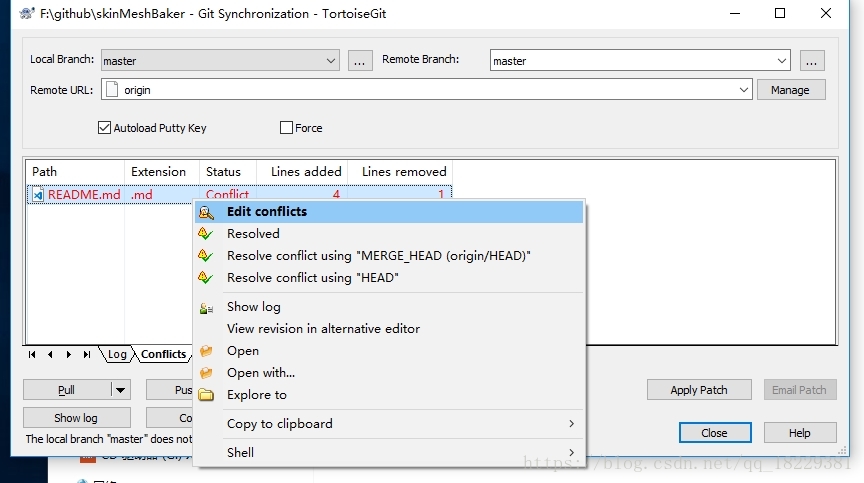Select Open in the context menu

(x=389, y=351)
